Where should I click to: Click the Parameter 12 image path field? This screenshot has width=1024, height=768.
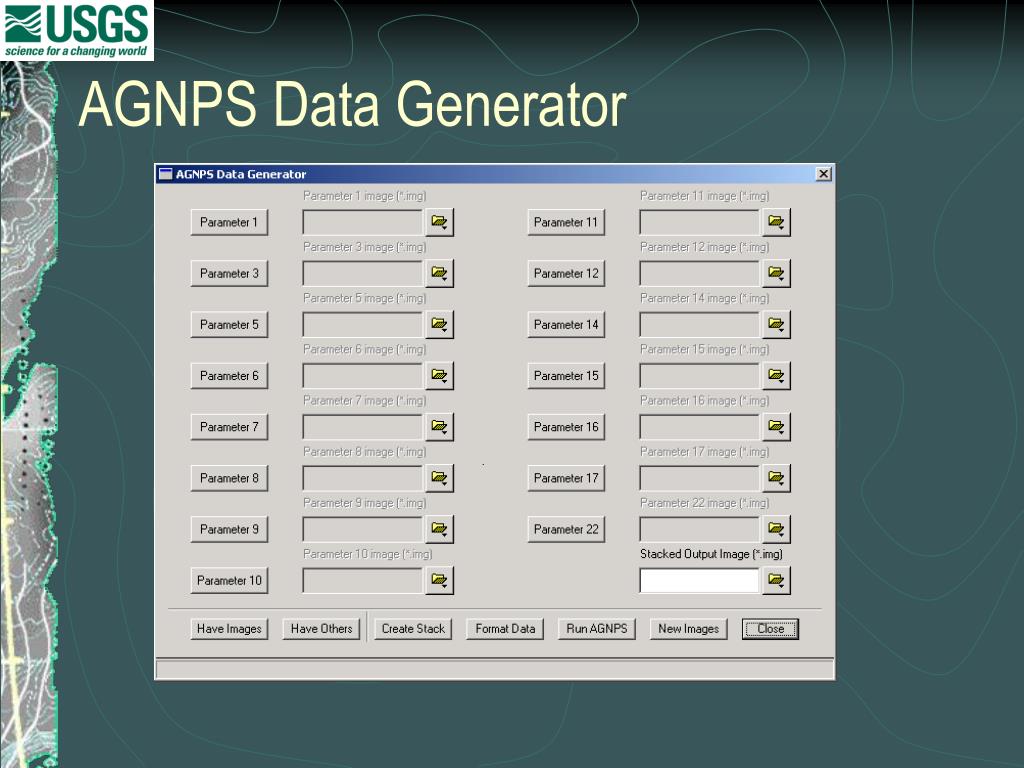[699, 273]
